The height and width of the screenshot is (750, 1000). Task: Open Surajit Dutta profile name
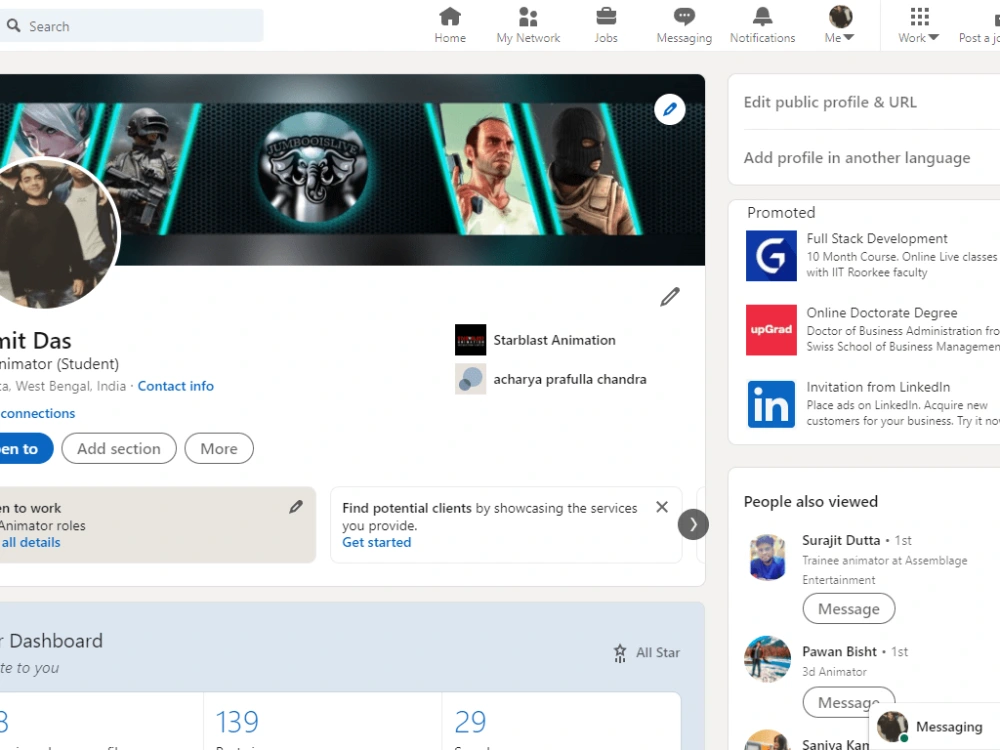(841, 540)
